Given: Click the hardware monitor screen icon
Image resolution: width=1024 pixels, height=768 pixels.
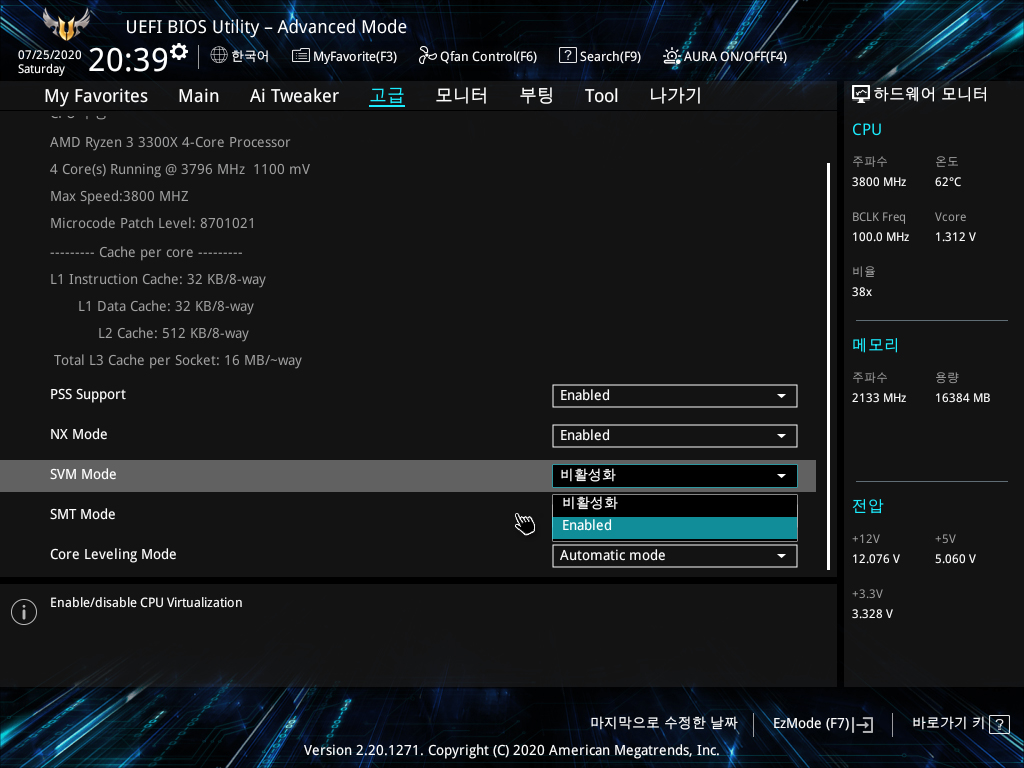Looking at the screenshot, I should point(861,95).
